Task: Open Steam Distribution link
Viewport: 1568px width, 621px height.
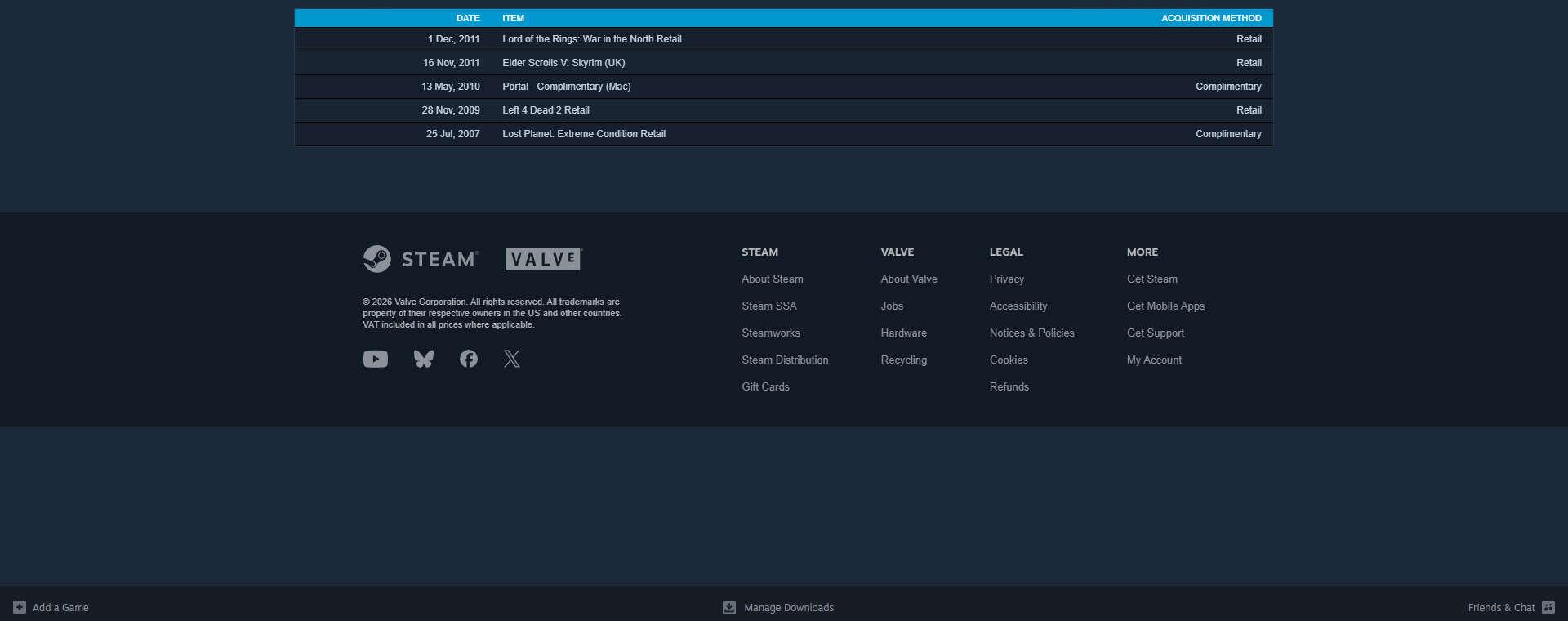Action: coord(785,360)
